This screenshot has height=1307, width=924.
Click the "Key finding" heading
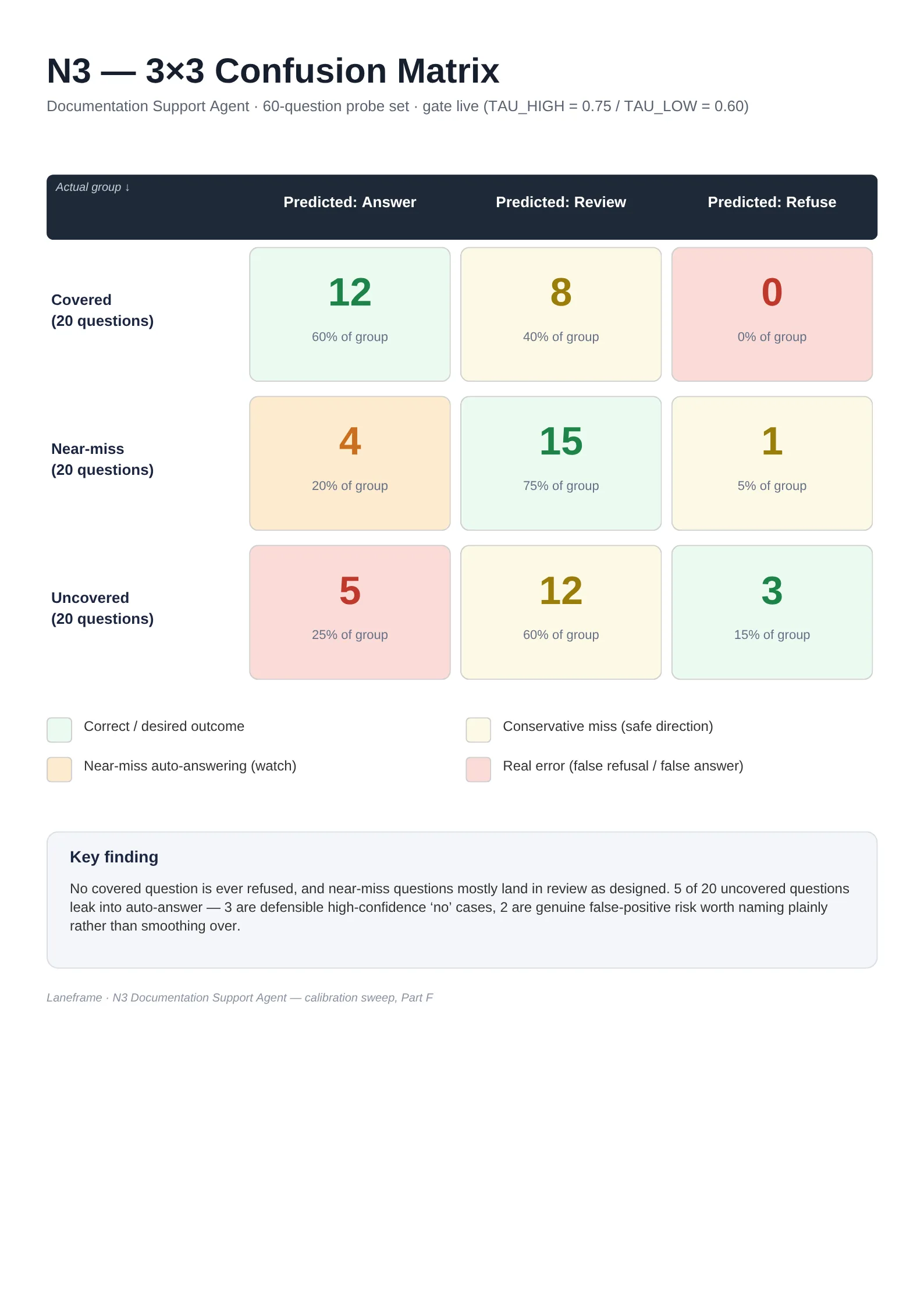tap(114, 857)
